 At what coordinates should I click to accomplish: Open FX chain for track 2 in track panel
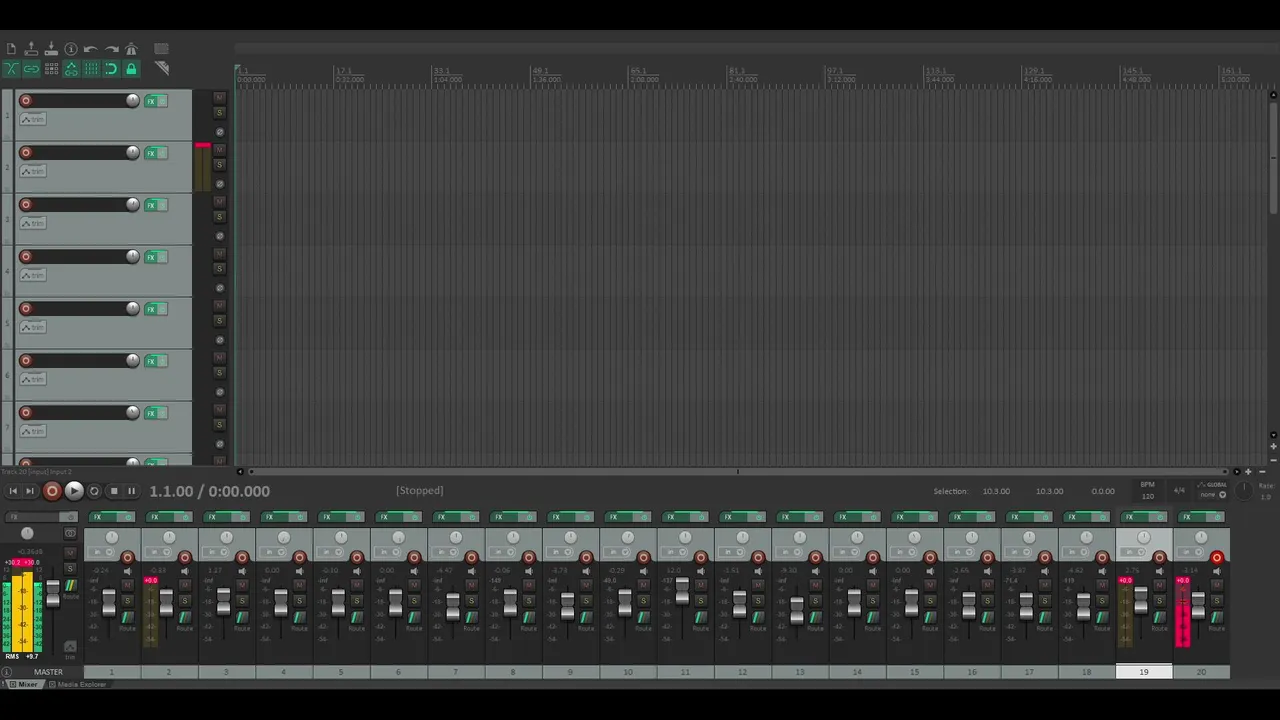[x=152, y=153]
